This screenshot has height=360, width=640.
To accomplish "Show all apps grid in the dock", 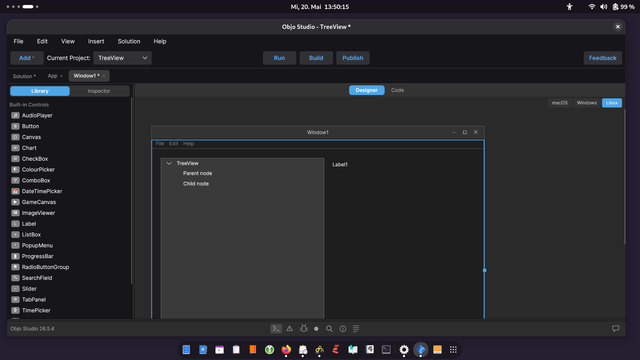I will tap(453, 350).
